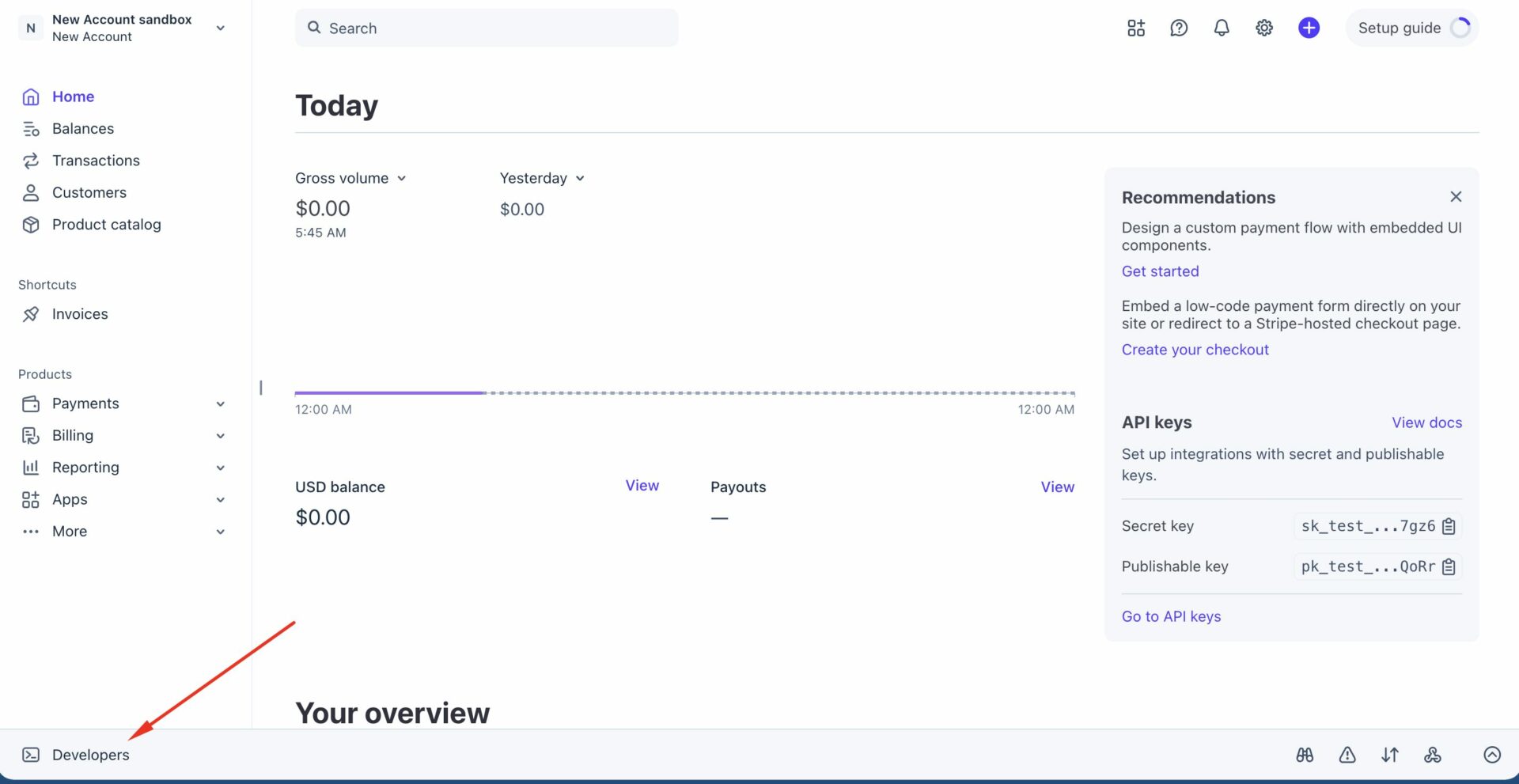Click the up-down arrows icon in bottom bar
1519x784 pixels.
tap(1390, 755)
